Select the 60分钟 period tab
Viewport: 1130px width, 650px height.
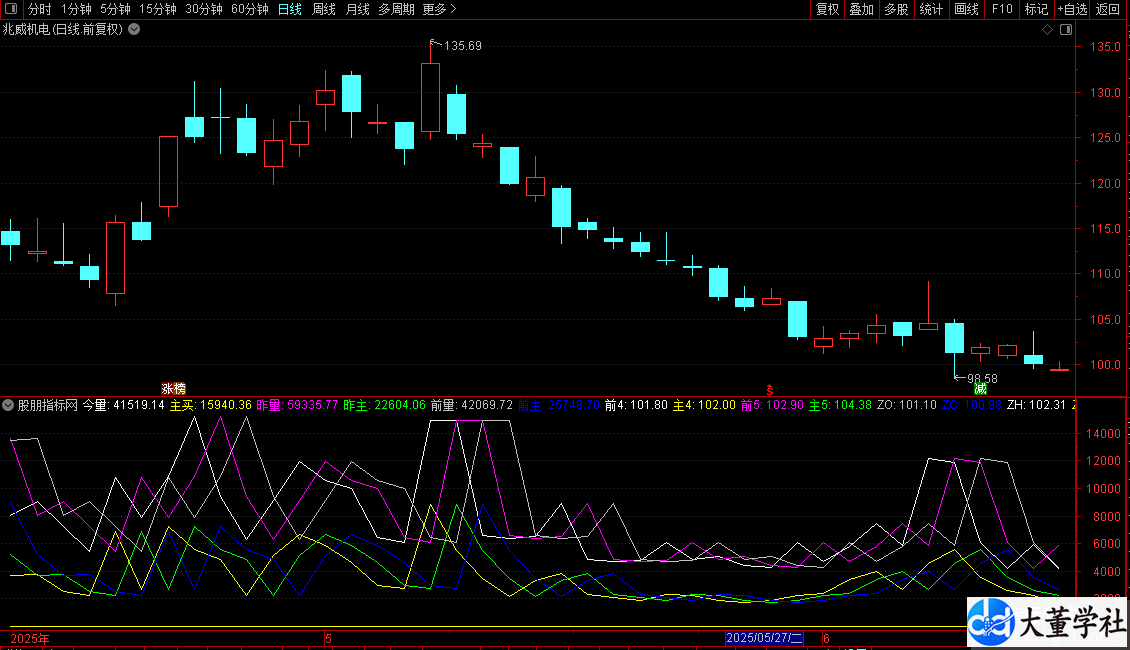[249, 9]
